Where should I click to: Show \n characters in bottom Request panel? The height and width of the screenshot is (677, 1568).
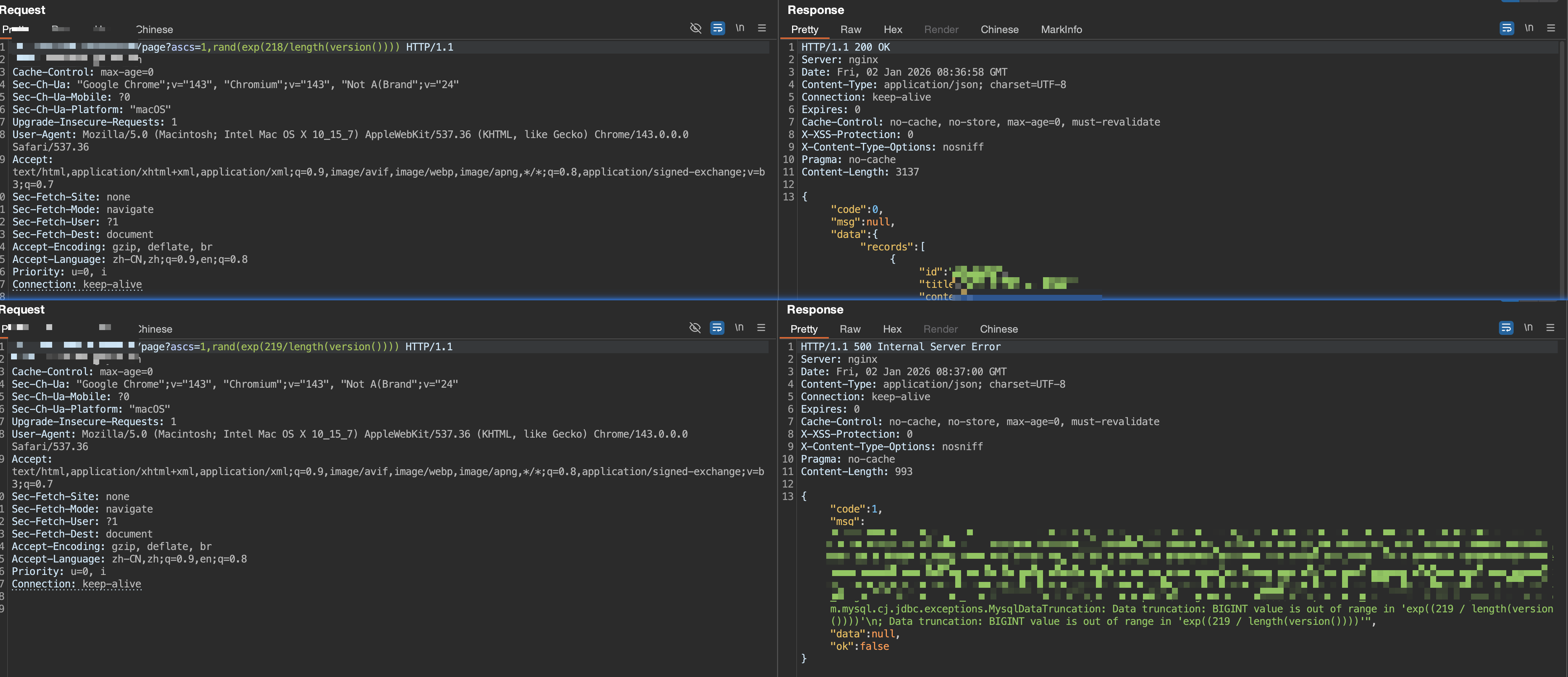[x=739, y=328]
